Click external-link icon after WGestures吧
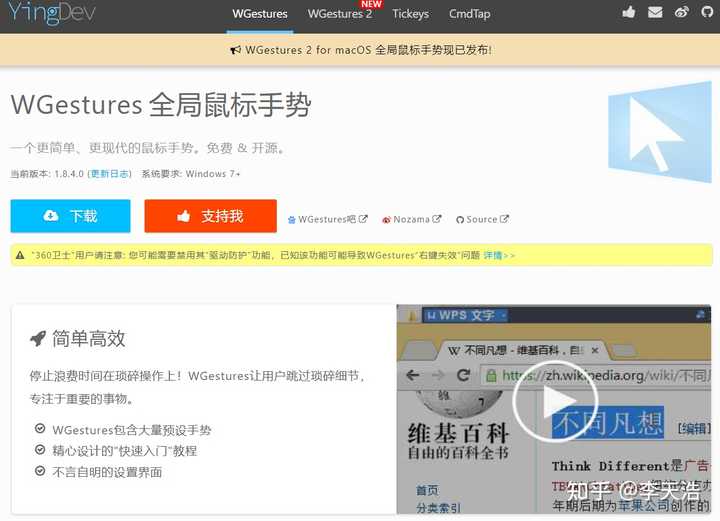The height and width of the screenshot is (521, 720). click(x=363, y=219)
